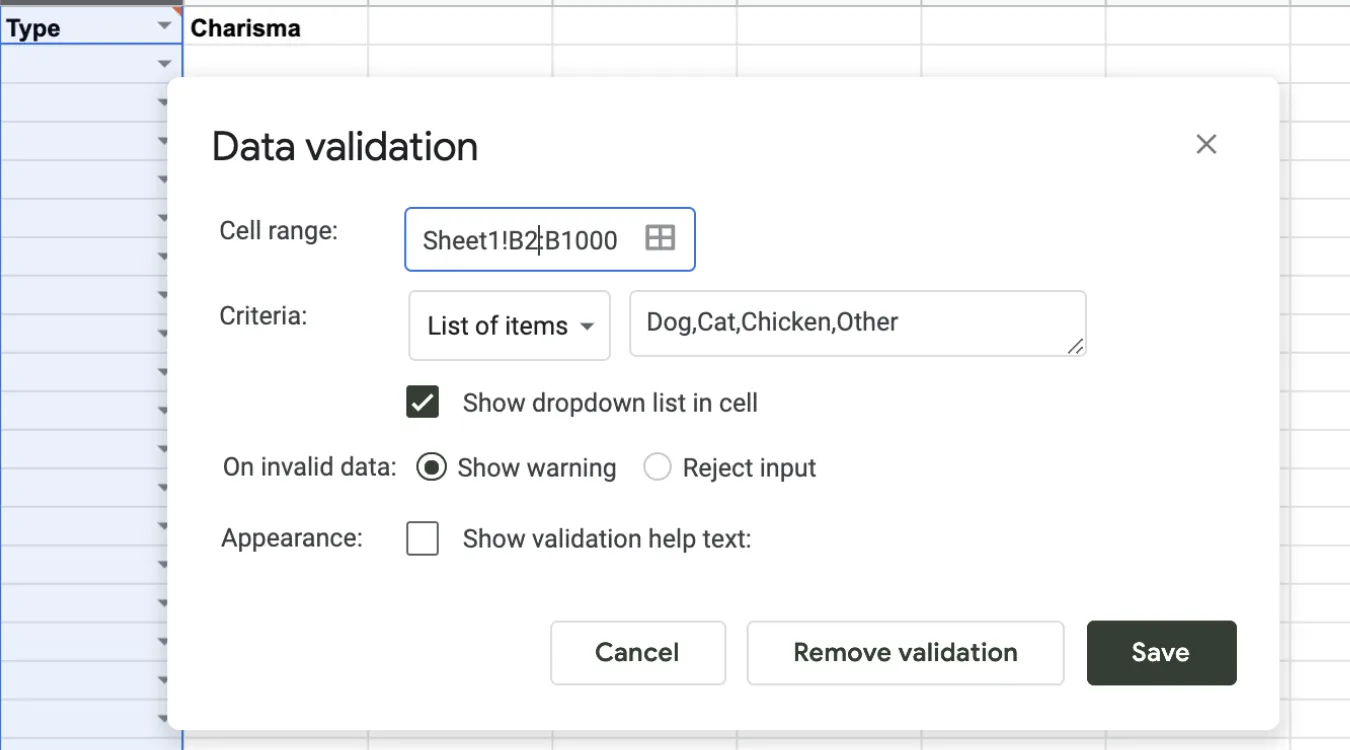1350x750 pixels.
Task: Uncheck Show dropdown list in cell
Action: pos(422,401)
